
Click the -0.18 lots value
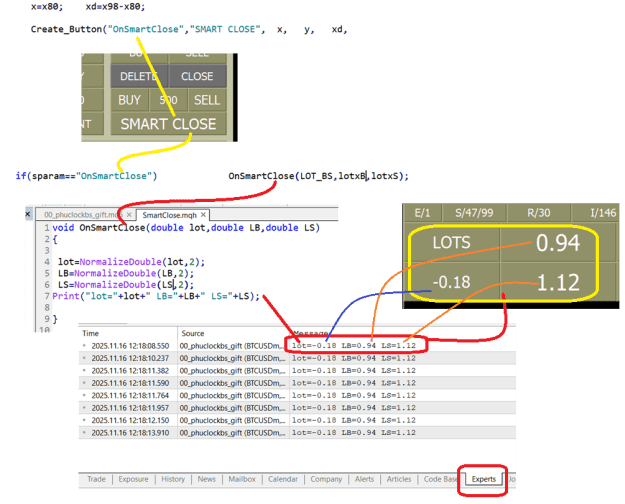tap(452, 282)
